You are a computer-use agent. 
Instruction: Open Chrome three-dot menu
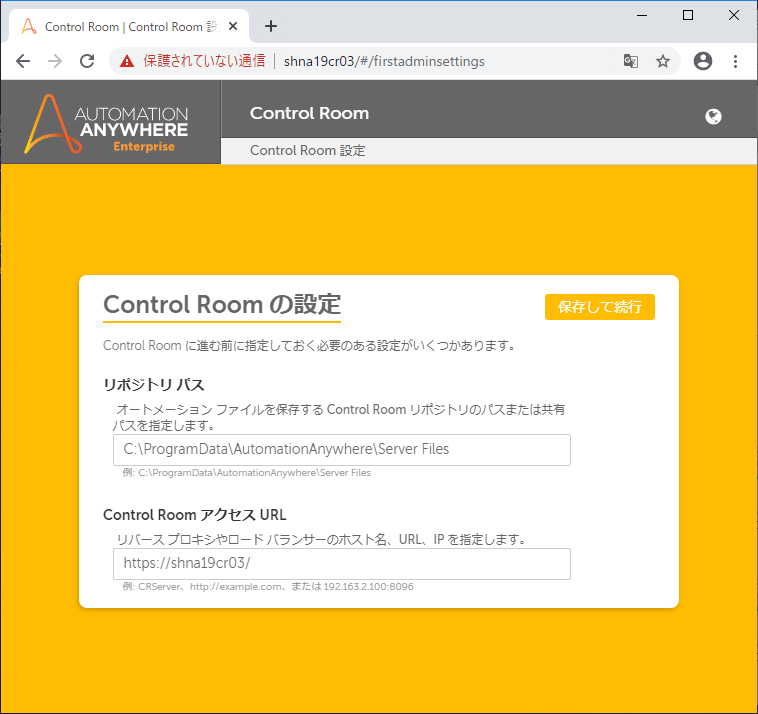pos(735,61)
